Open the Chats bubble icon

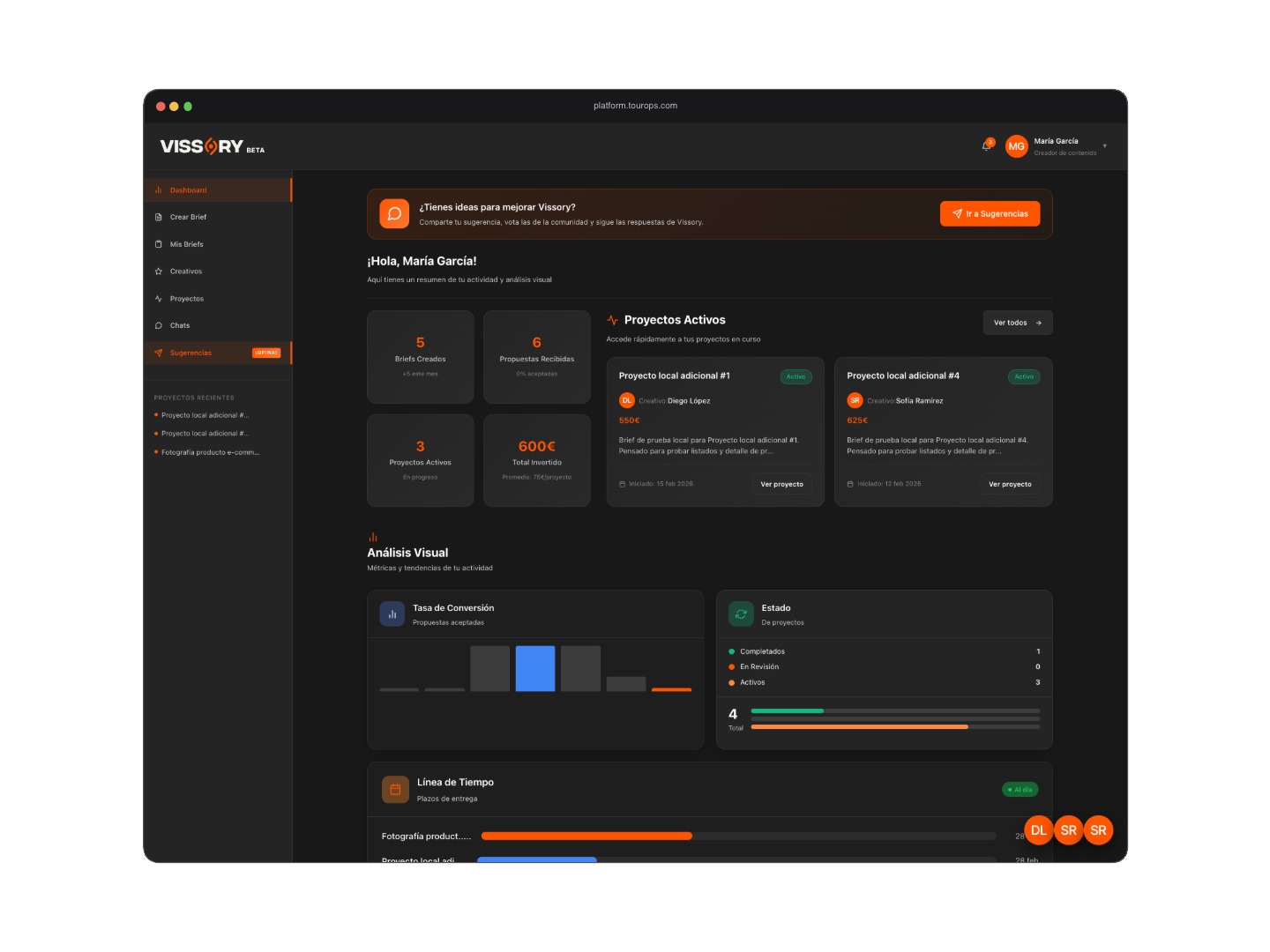pyautogui.click(x=160, y=325)
